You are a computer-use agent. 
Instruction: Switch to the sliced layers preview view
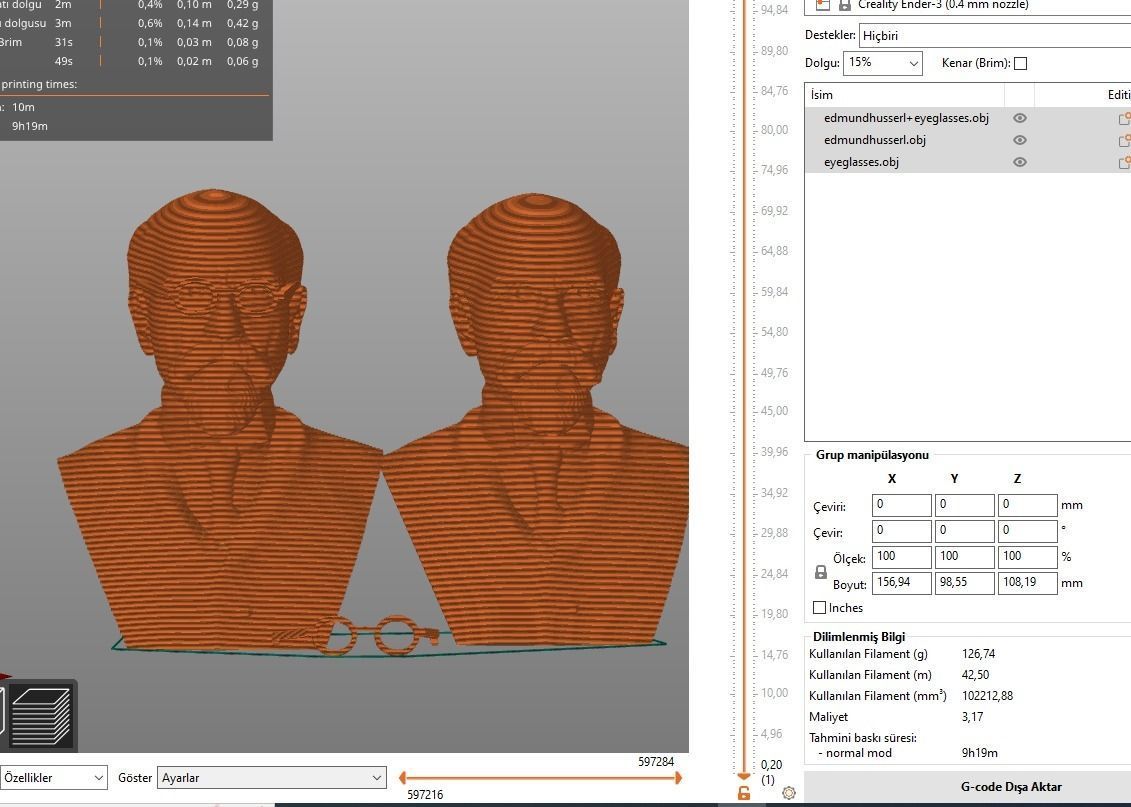click(x=42, y=717)
